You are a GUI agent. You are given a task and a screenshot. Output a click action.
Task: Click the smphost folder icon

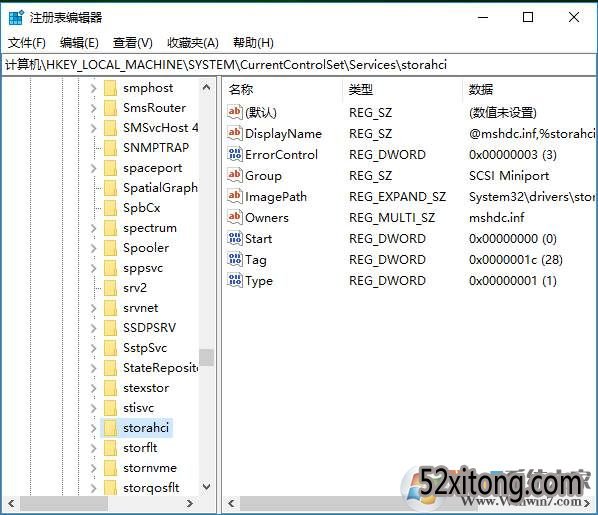111,88
